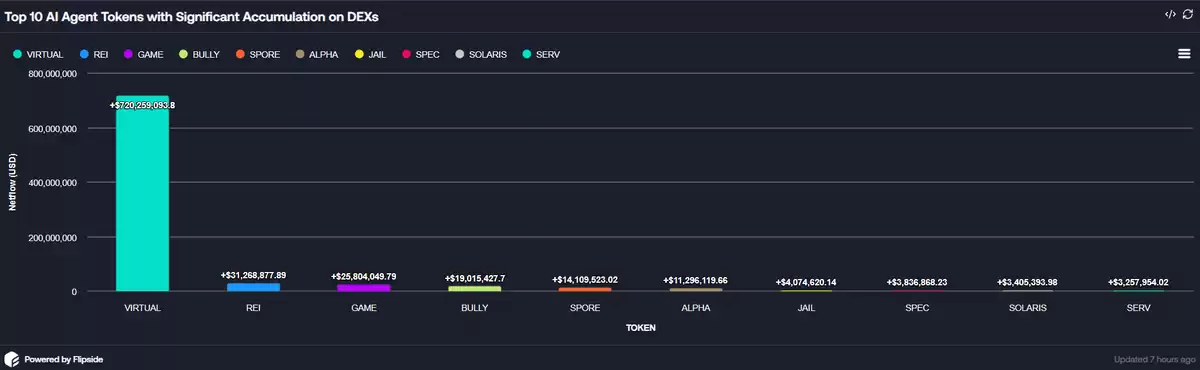The image size is (1200, 370).
Task: Click the +$720,259,093.8 data label
Action: click(143, 104)
